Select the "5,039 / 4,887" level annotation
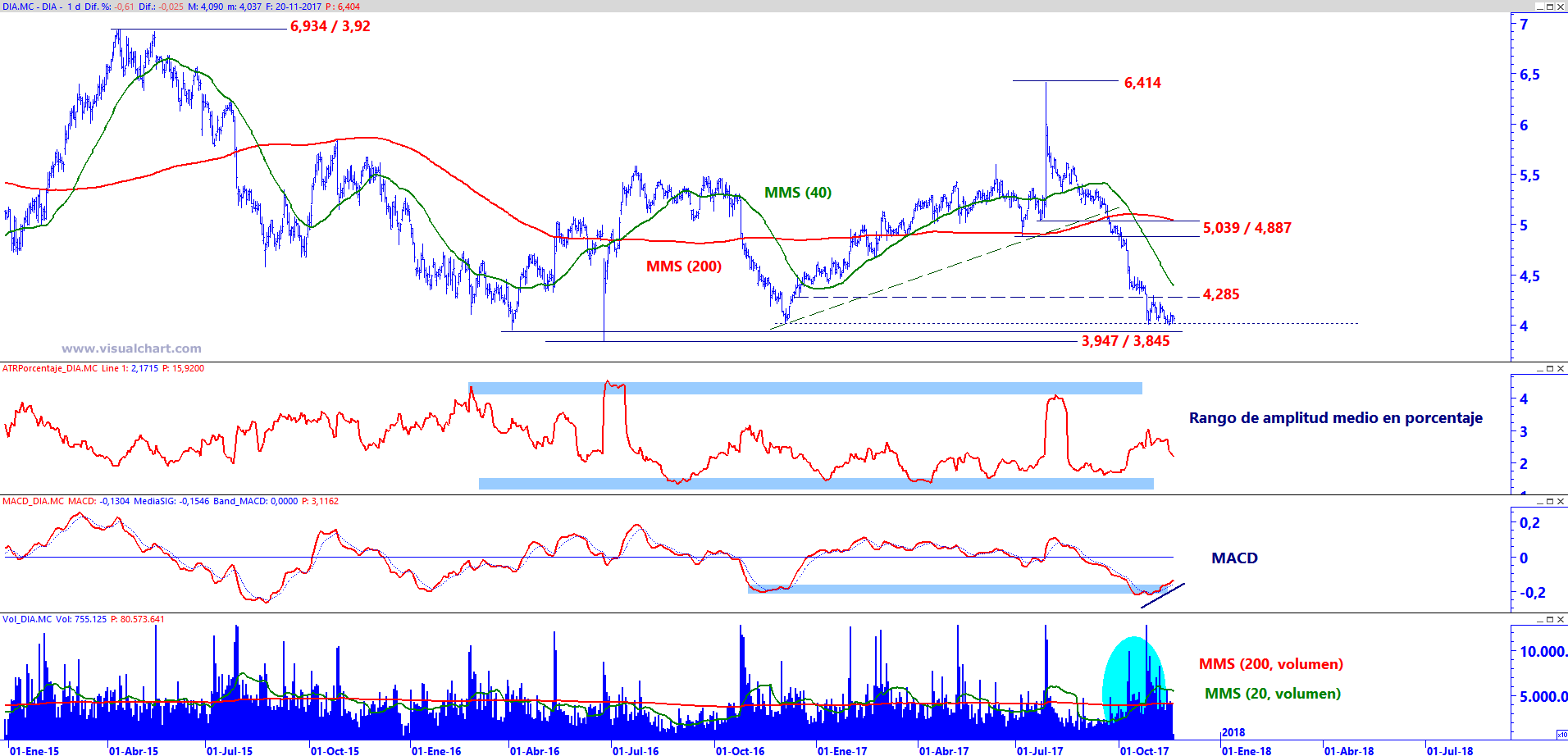 pos(1247,228)
